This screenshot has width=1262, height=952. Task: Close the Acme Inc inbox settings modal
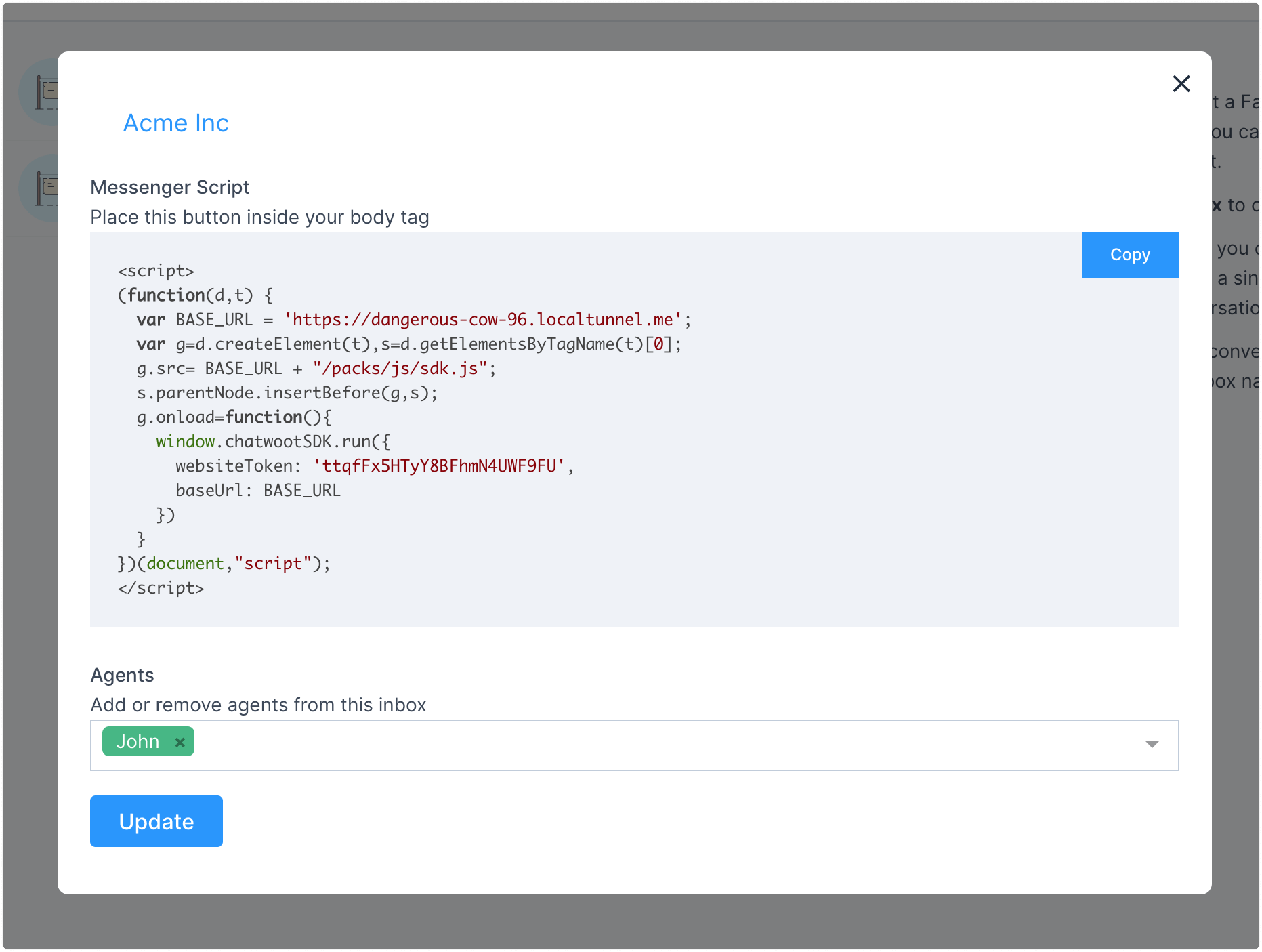point(1181,83)
